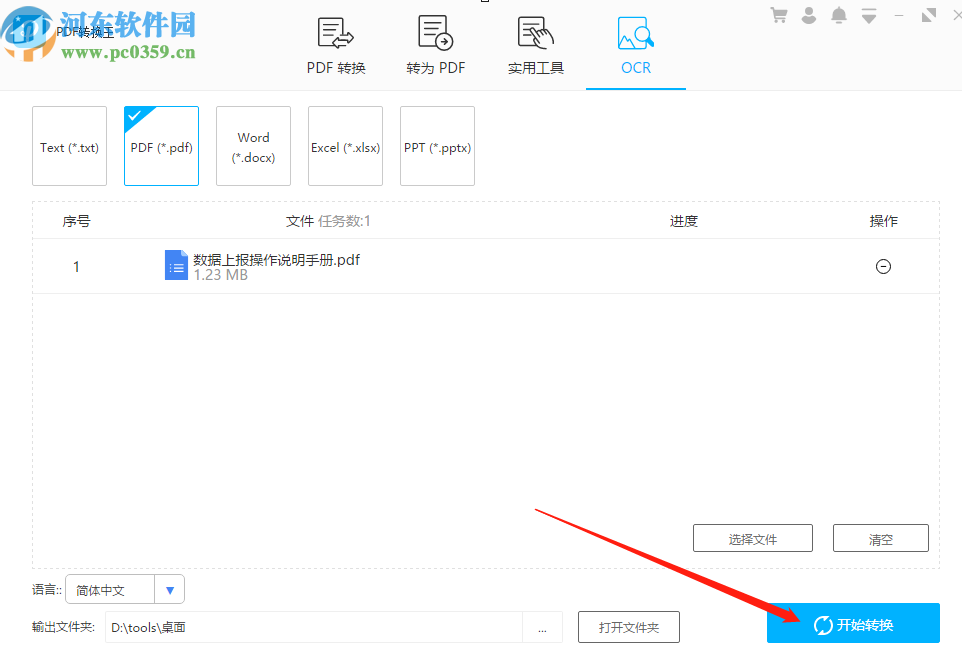Click the 1.23 MB file size text
Screen dimensions: 962x661
[221, 275]
